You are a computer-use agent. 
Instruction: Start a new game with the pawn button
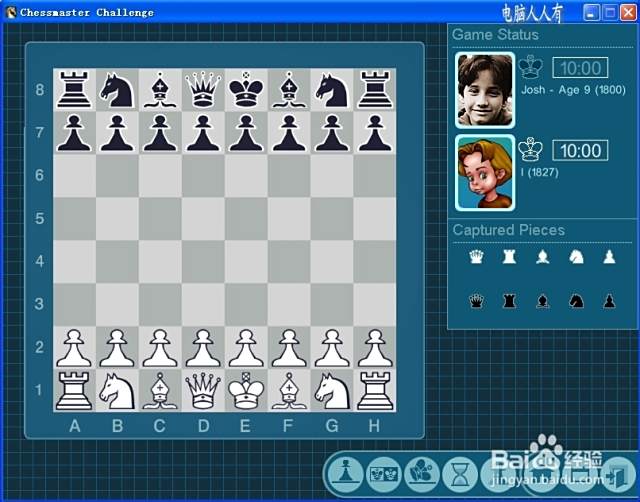point(346,474)
